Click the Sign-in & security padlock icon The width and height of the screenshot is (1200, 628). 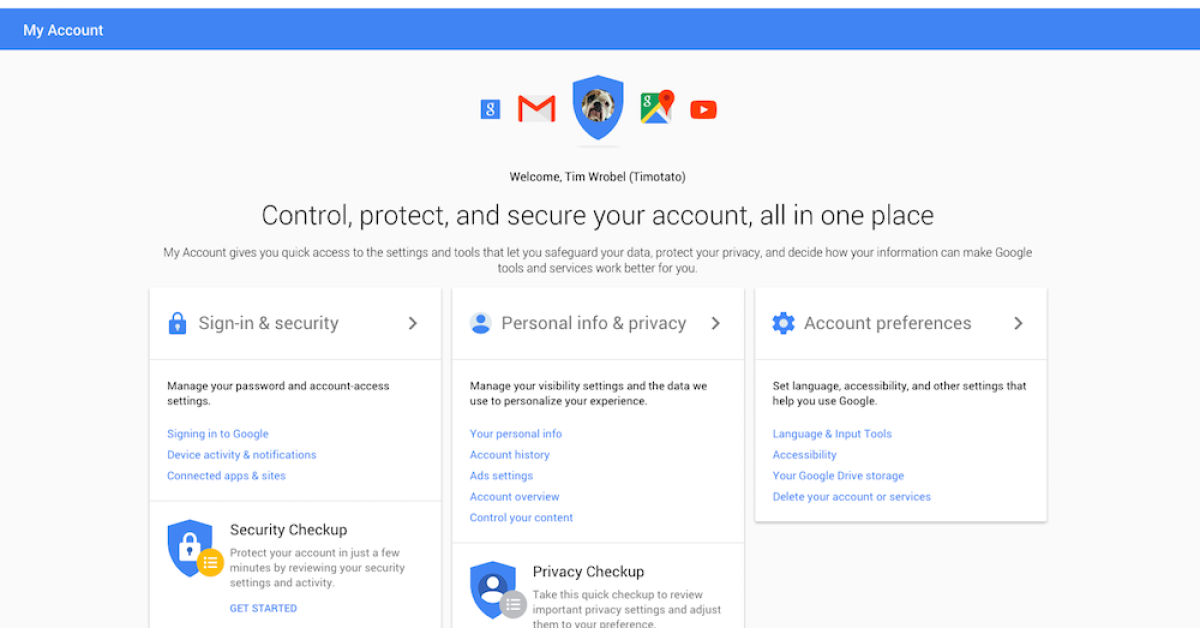(178, 323)
